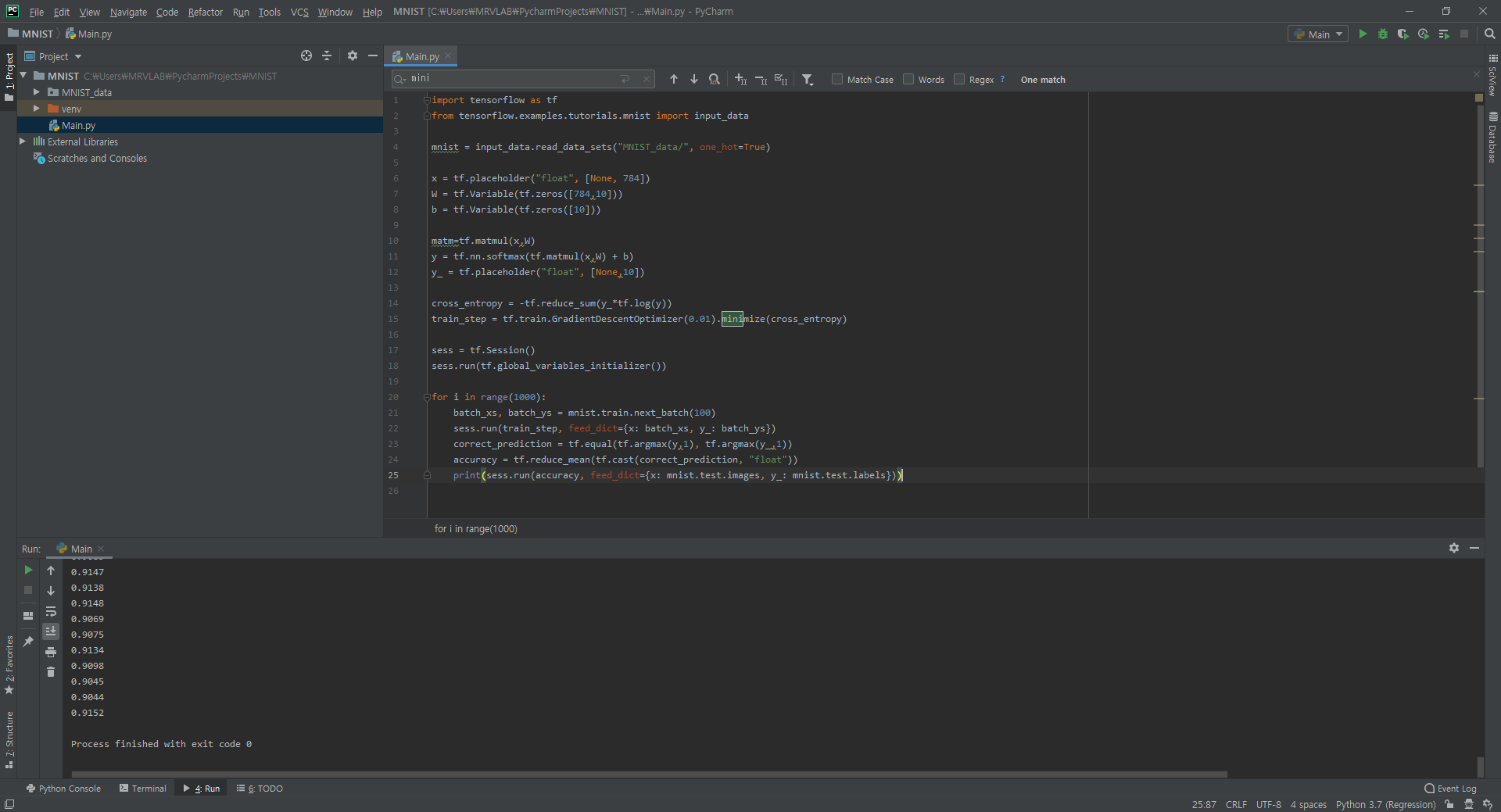
Task: Open VCS menu
Action: pos(299,12)
